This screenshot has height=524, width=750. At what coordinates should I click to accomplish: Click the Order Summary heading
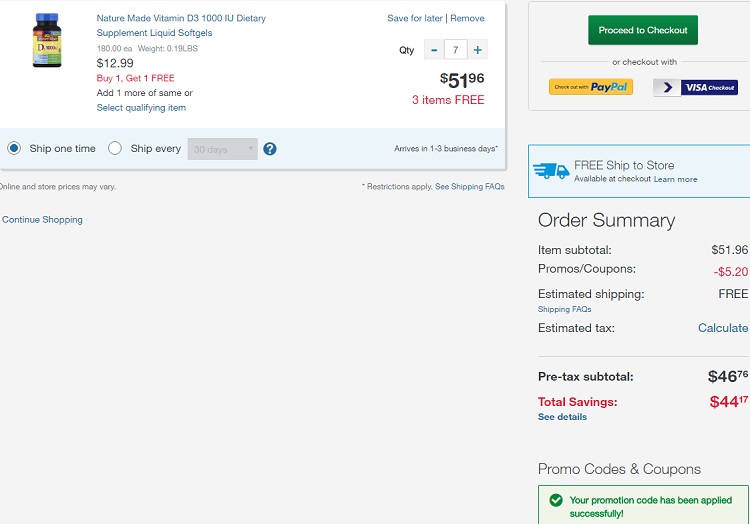pos(607,220)
